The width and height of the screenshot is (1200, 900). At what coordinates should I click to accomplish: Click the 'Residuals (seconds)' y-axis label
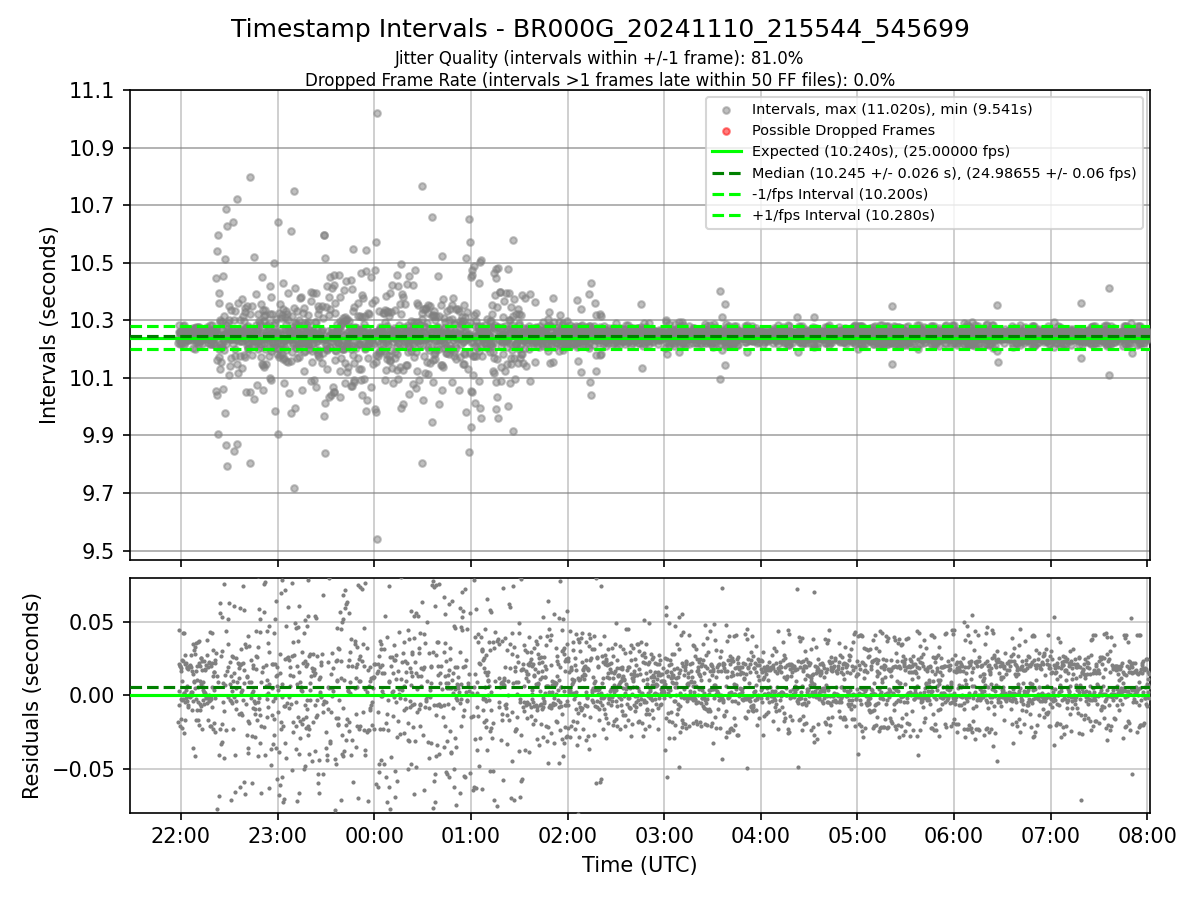click(31, 696)
